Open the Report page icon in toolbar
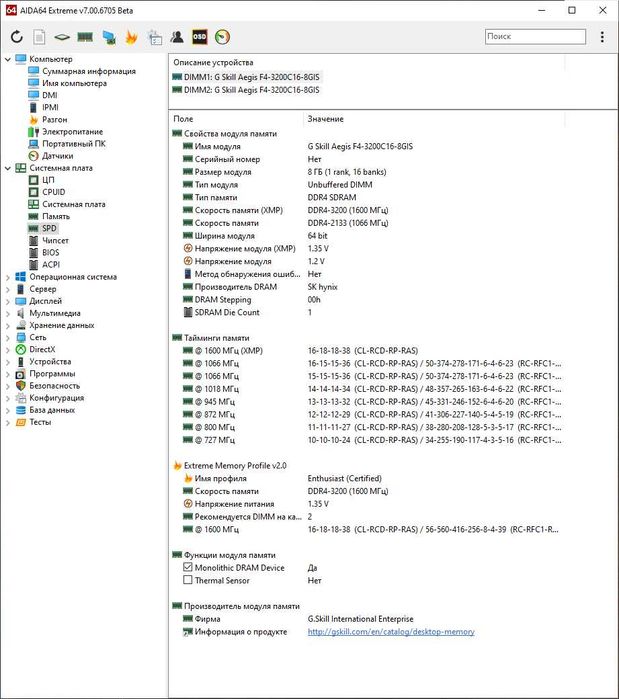The image size is (619, 699). coord(39,37)
